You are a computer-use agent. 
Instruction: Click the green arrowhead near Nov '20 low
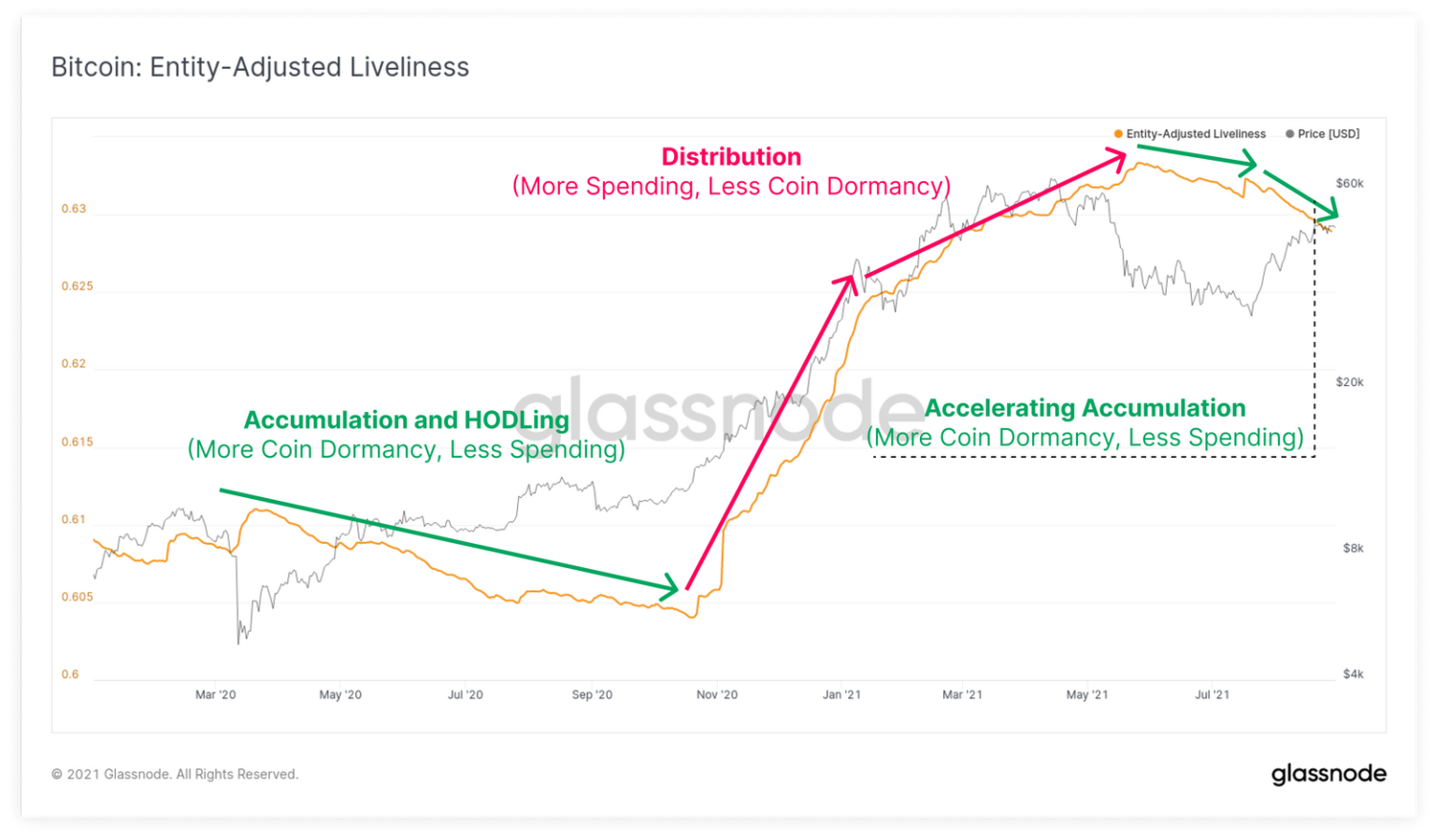coord(668,587)
